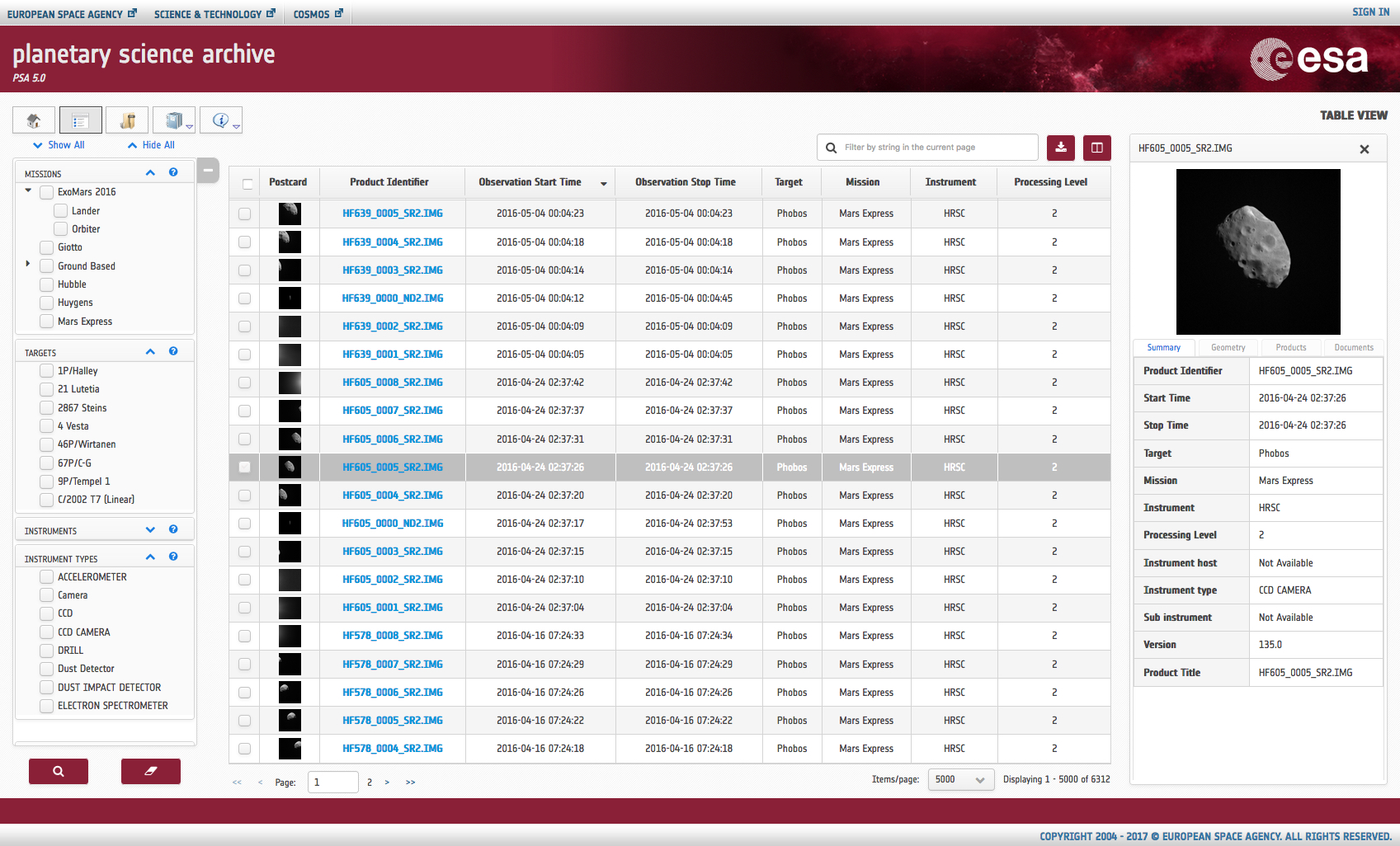This screenshot has height=846, width=1400.
Task: Tick the CCD CAMERA instrument type
Action: point(47,632)
